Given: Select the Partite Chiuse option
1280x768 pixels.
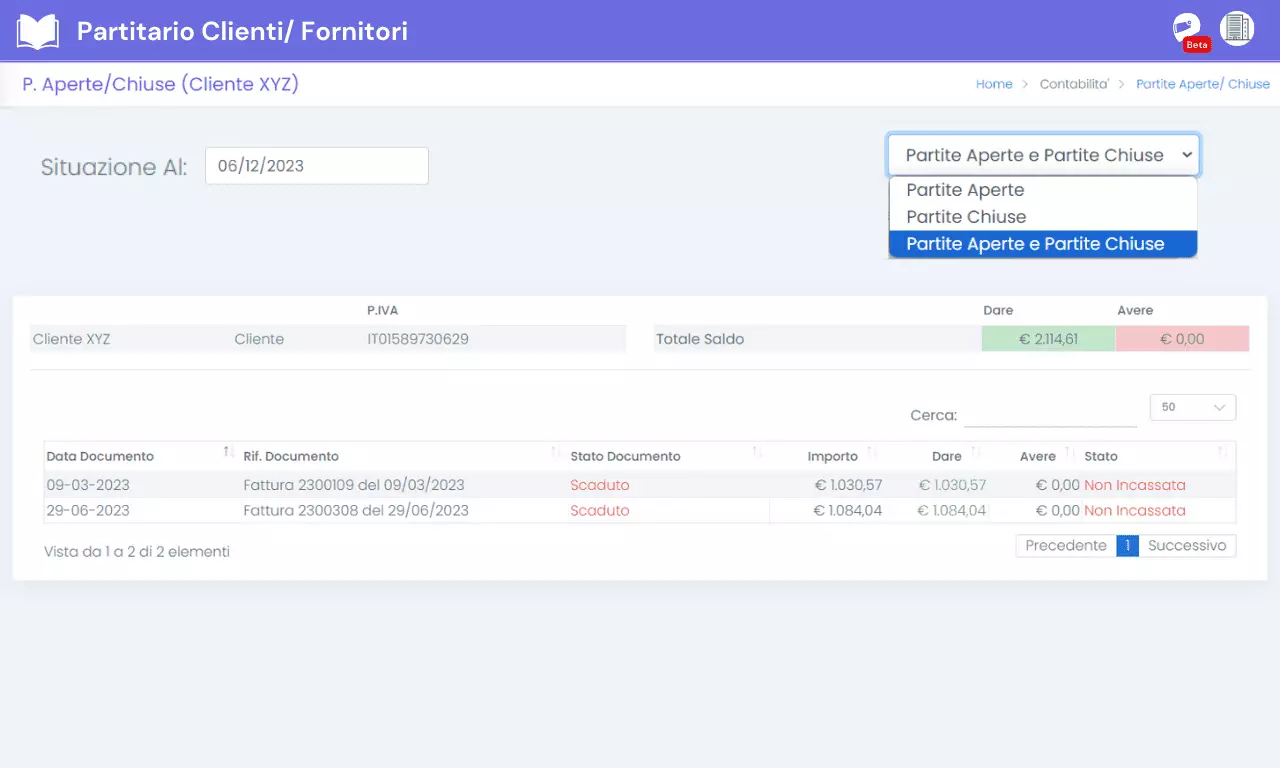Looking at the screenshot, I should (1043, 217).
